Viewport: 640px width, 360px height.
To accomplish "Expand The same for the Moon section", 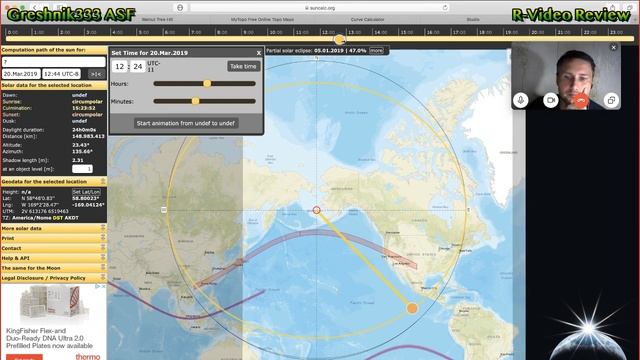I will [x=53, y=268].
